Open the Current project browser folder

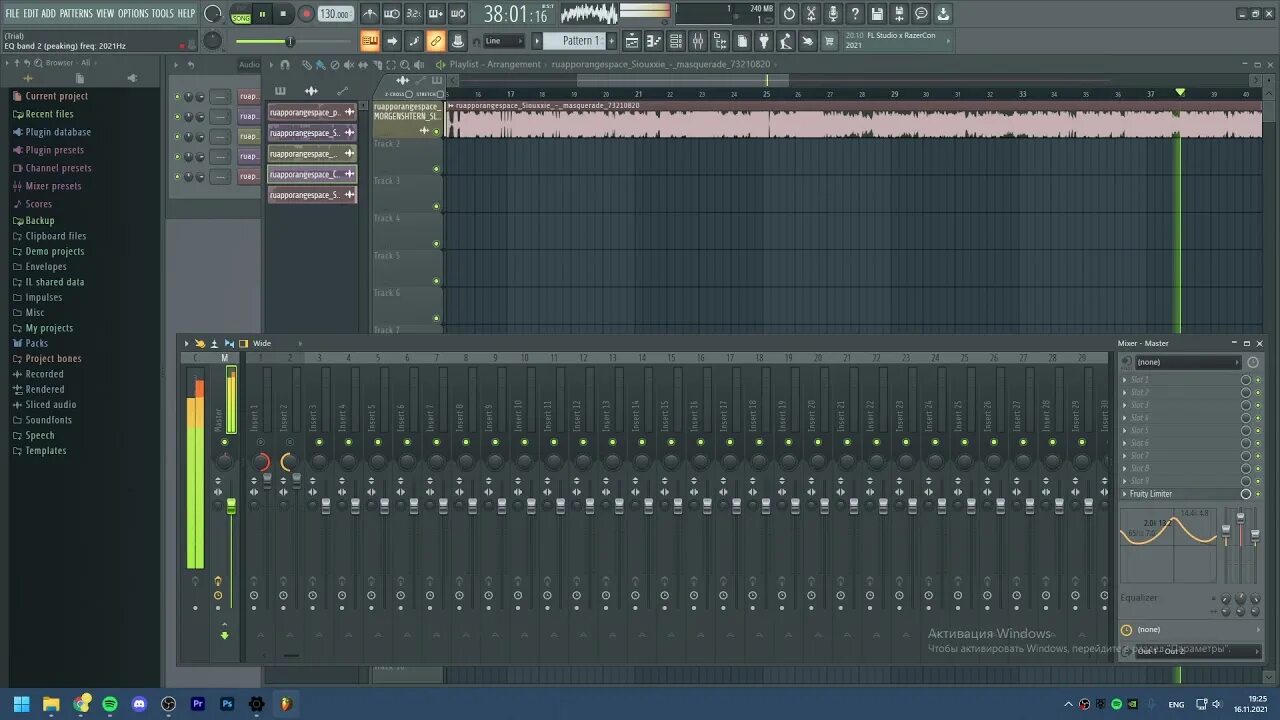click(56, 96)
